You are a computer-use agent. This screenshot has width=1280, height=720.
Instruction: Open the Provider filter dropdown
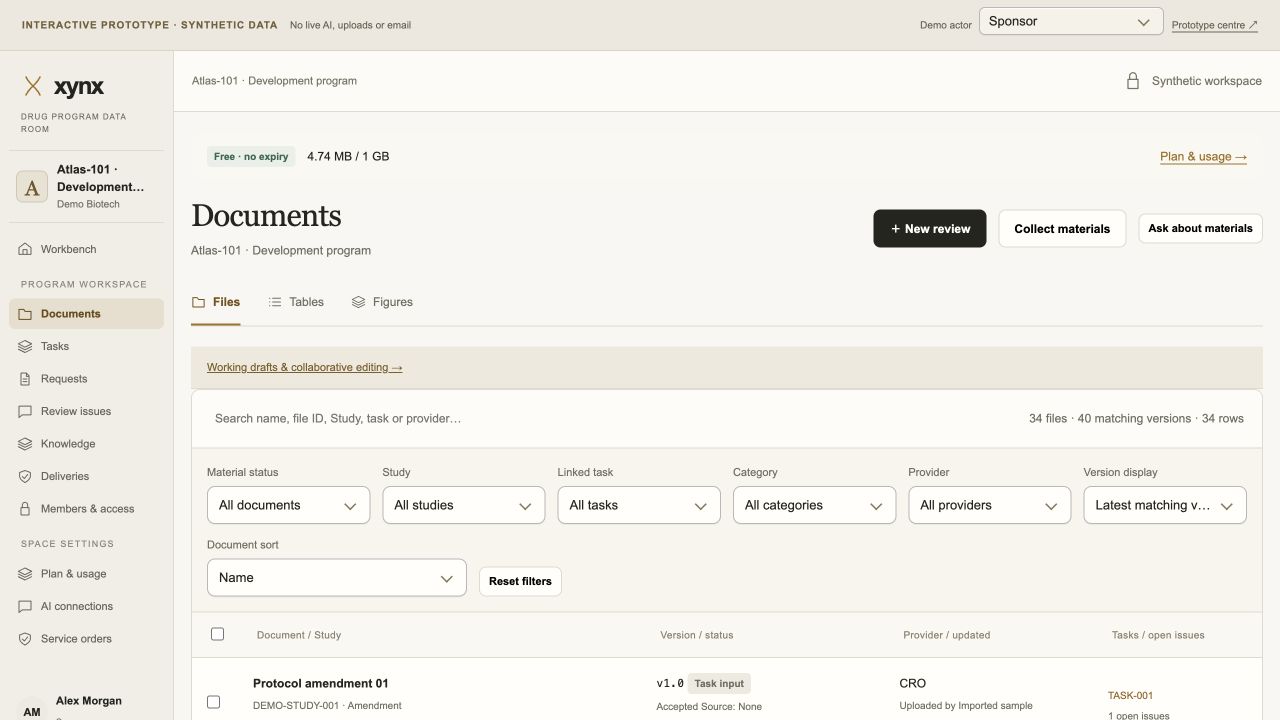pos(990,505)
